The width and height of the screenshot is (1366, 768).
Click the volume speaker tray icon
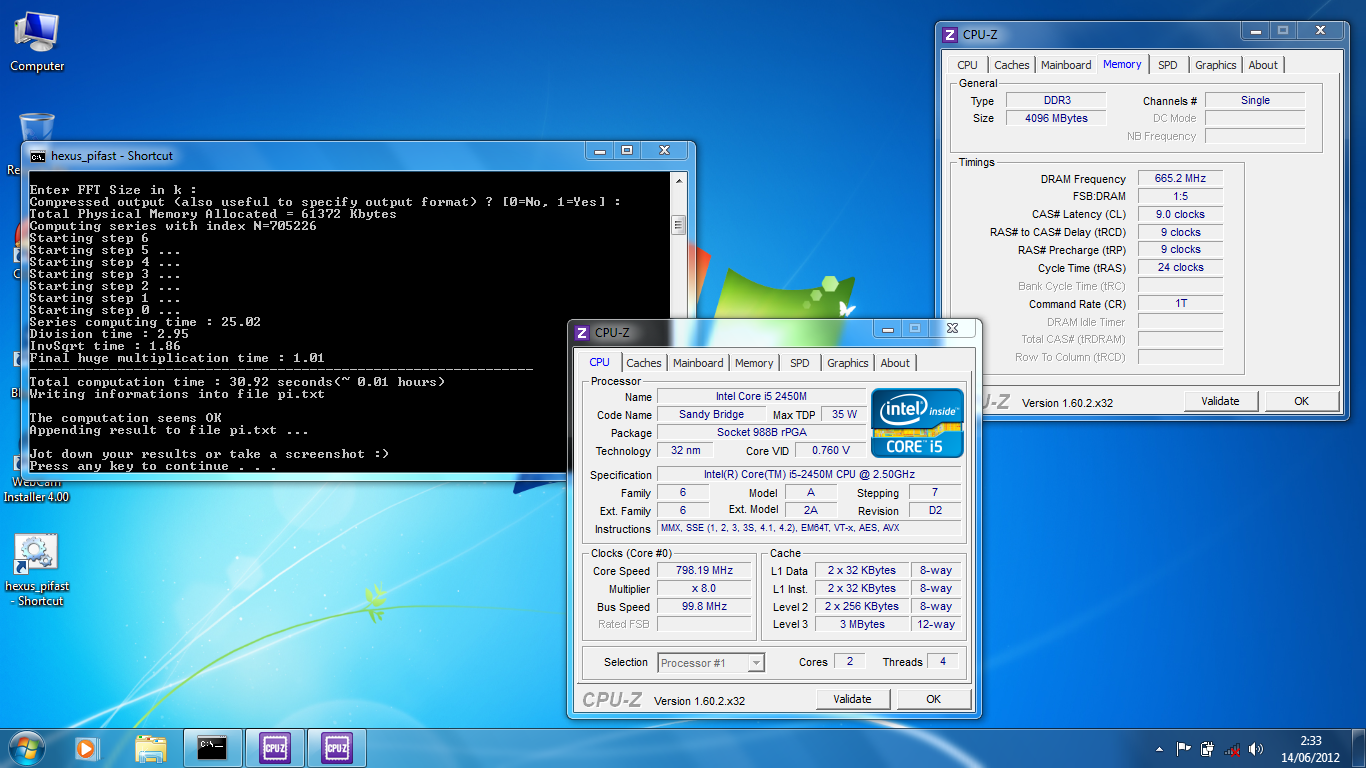[1255, 749]
